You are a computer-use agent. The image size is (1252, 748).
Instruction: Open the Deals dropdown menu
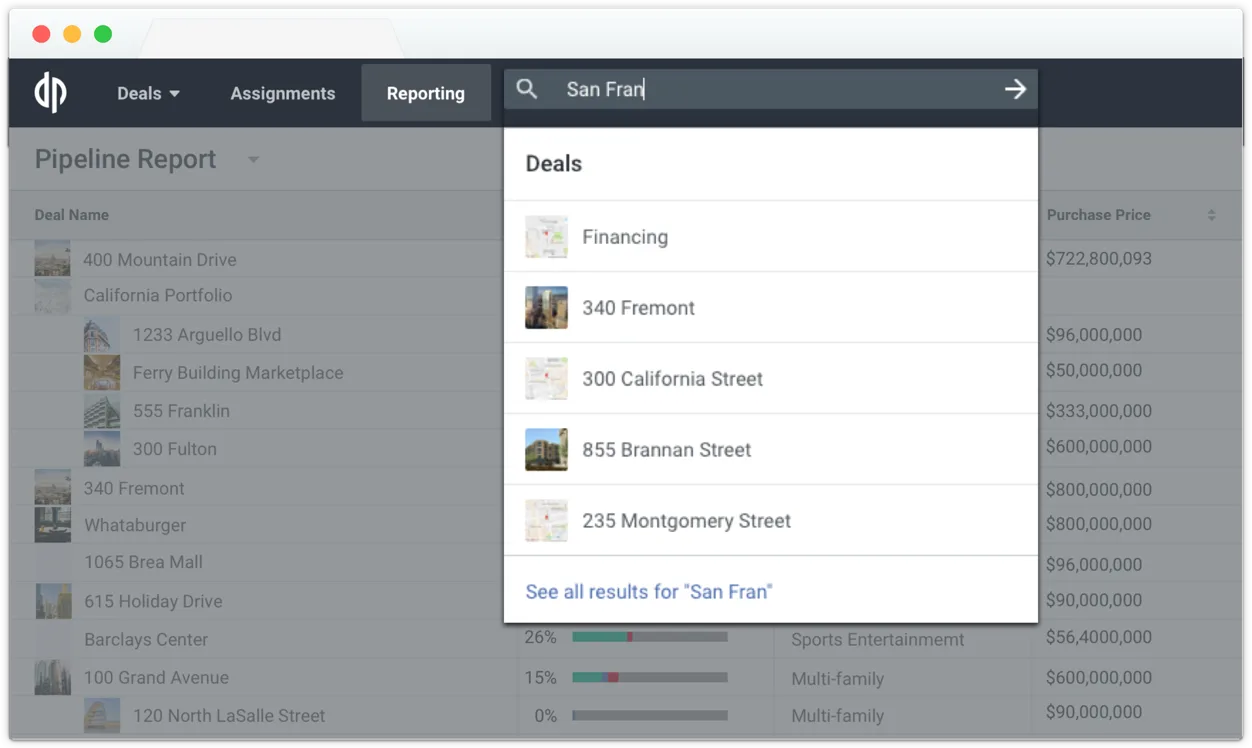147,92
